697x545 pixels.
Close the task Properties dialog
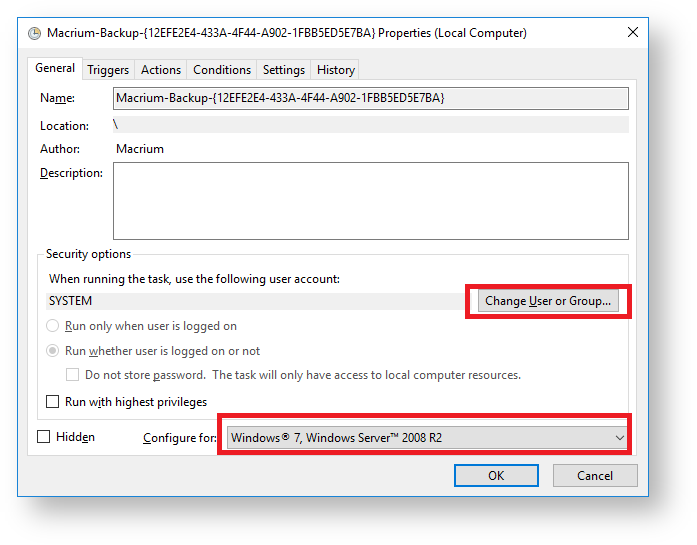click(x=632, y=32)
